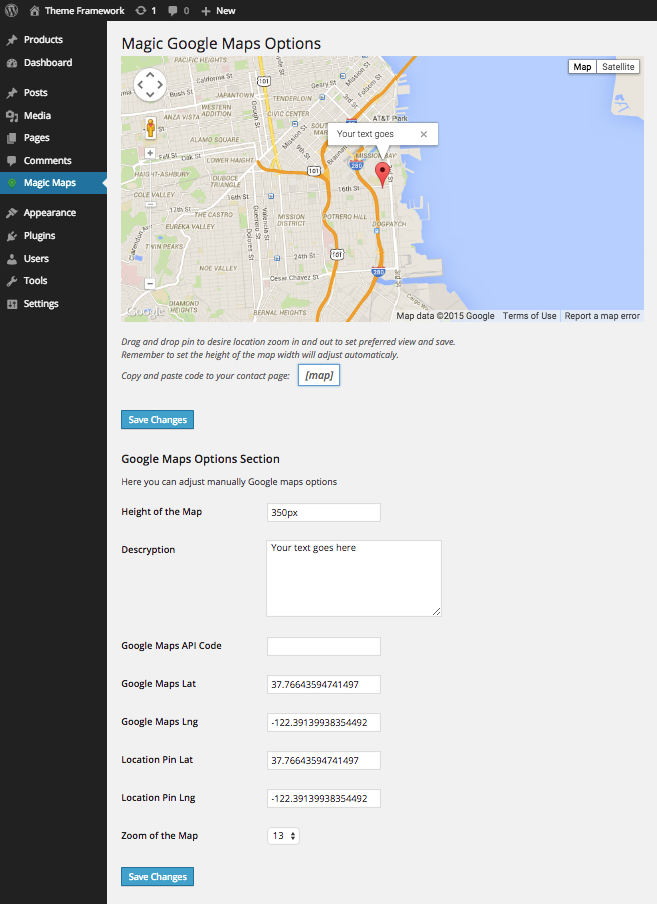Click the Height of the Map field
The height and width of the screenshot is (904, 657).
click(323, 513)
